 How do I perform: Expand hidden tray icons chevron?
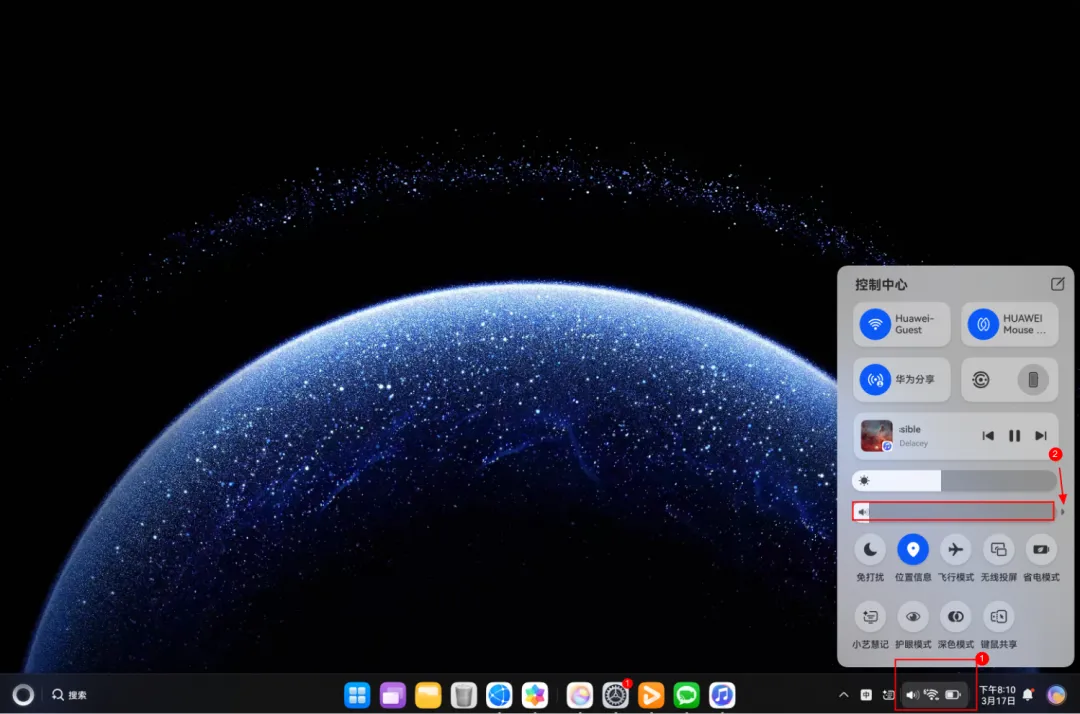tap(844, 695)
